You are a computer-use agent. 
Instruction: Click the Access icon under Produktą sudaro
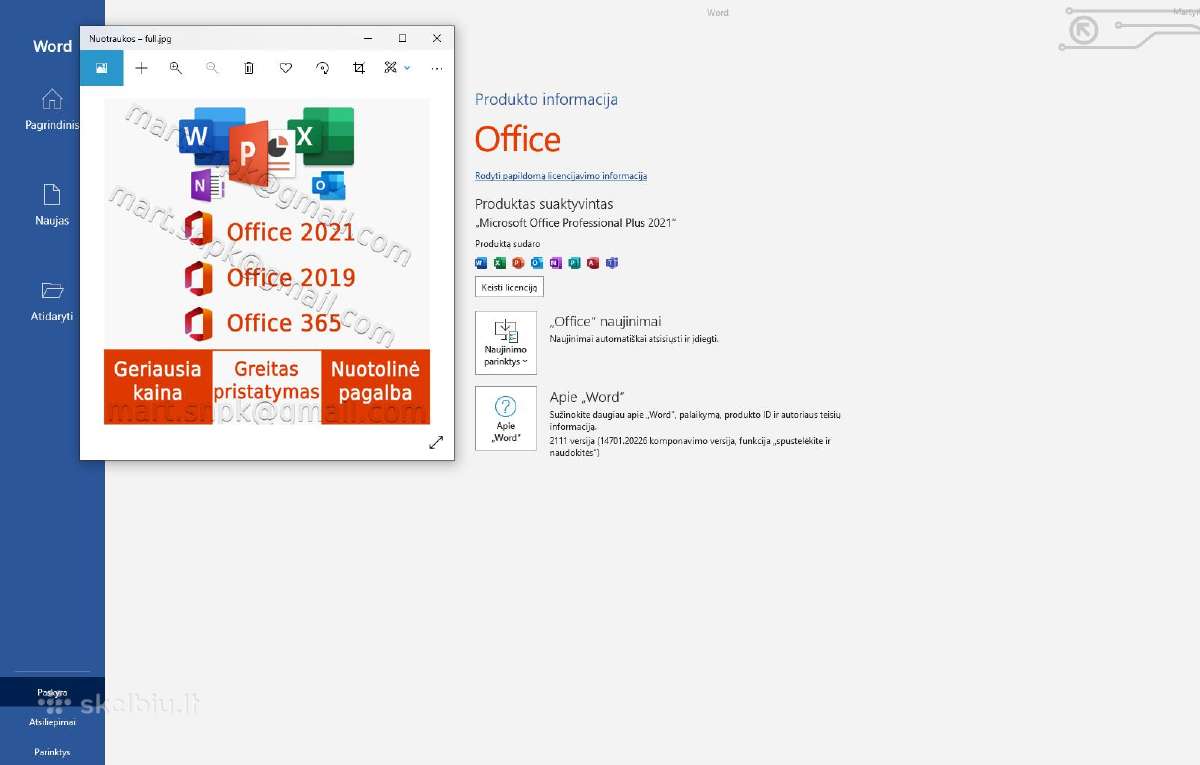coord(593,263)
